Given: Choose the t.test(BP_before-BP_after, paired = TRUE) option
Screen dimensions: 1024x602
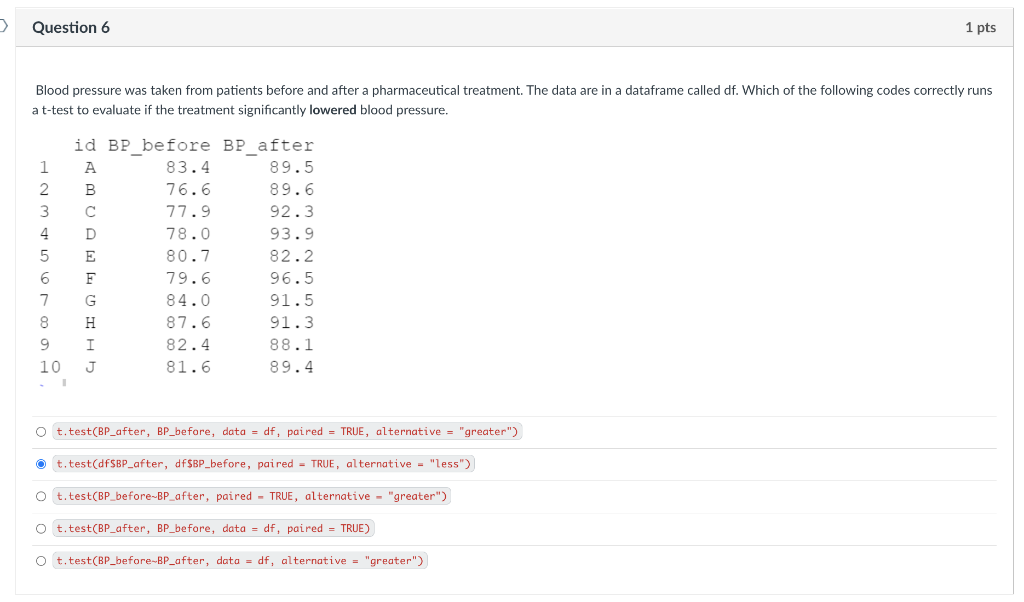Looking at the screenshot, I should (x=41, y=495).
